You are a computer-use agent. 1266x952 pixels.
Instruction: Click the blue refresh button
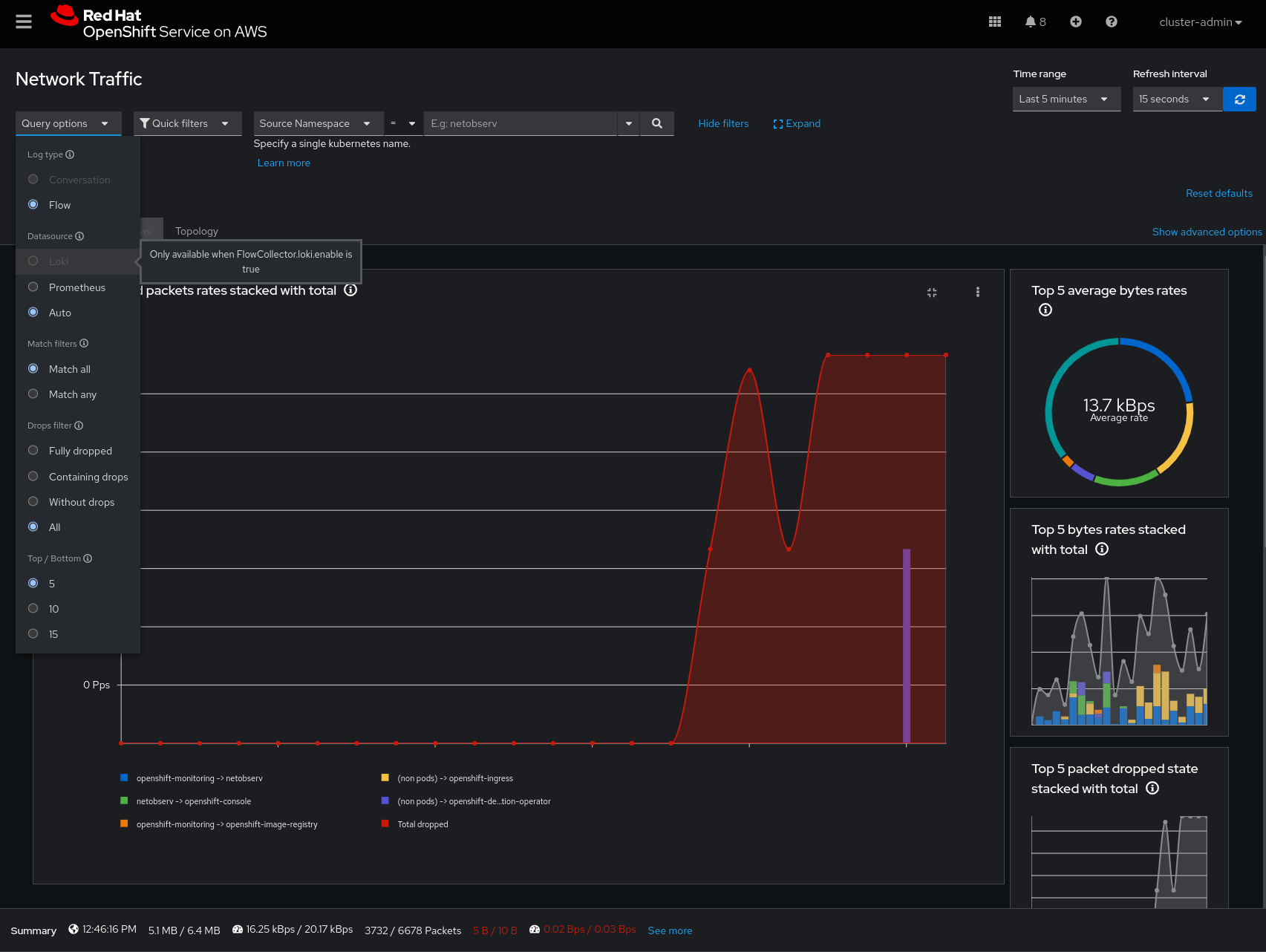[x=1239, y=99]
